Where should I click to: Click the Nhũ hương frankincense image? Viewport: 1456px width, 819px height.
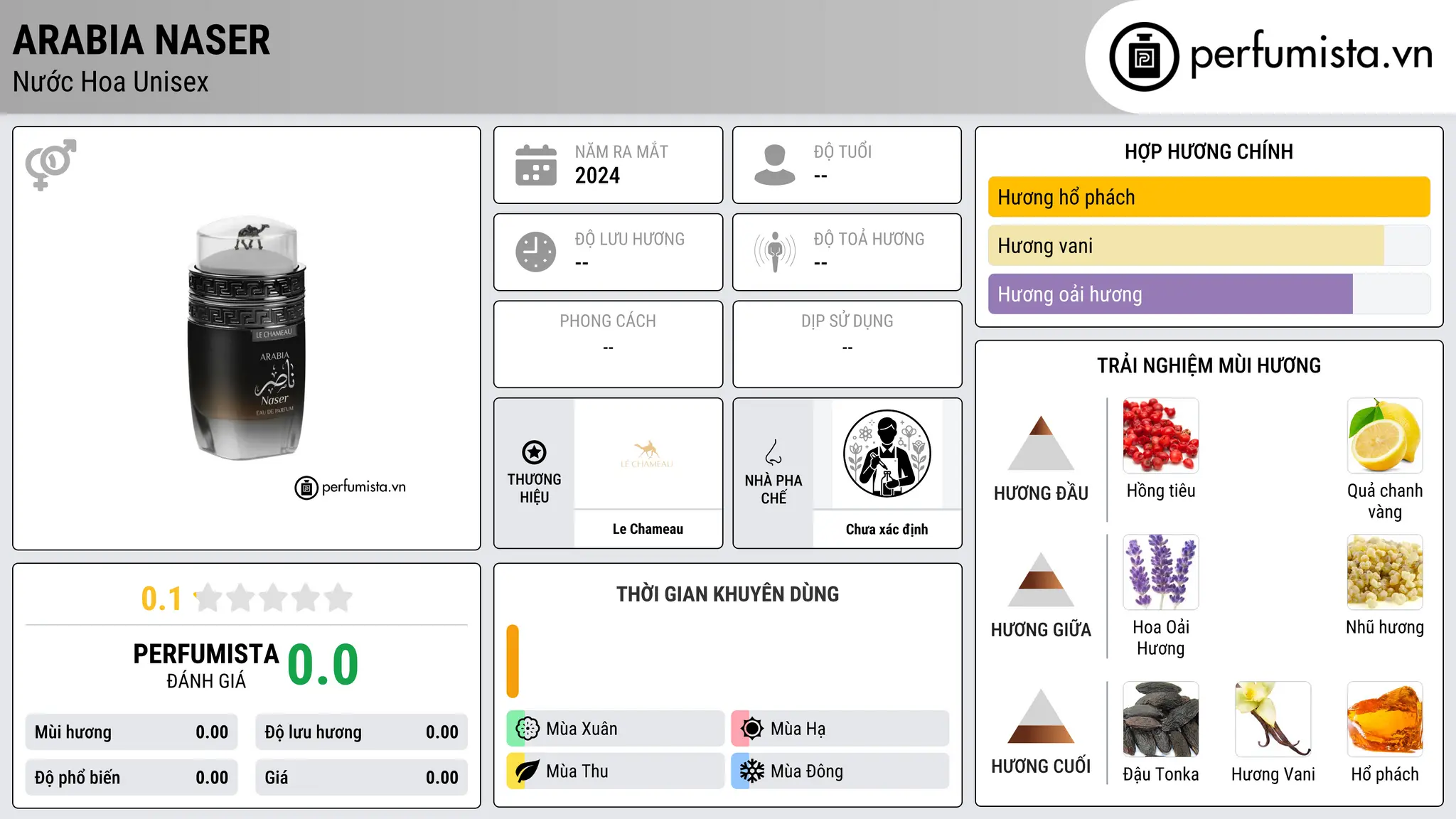(x=1385, y=572)
